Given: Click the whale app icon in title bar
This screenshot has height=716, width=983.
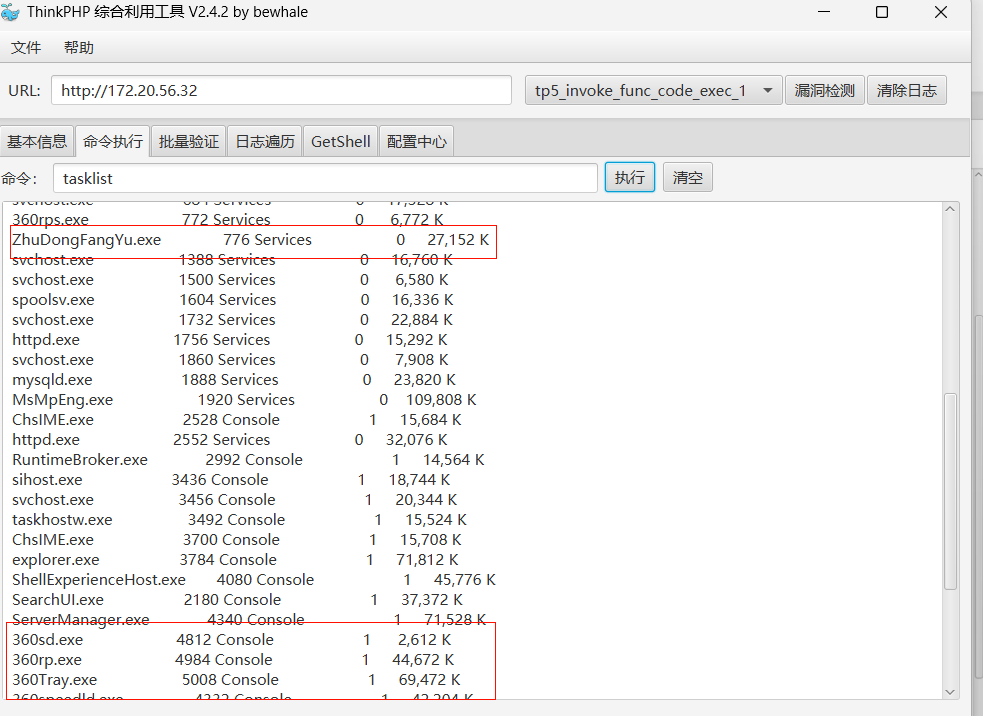Looking at the screenshot, I should (x=10, y=12).
